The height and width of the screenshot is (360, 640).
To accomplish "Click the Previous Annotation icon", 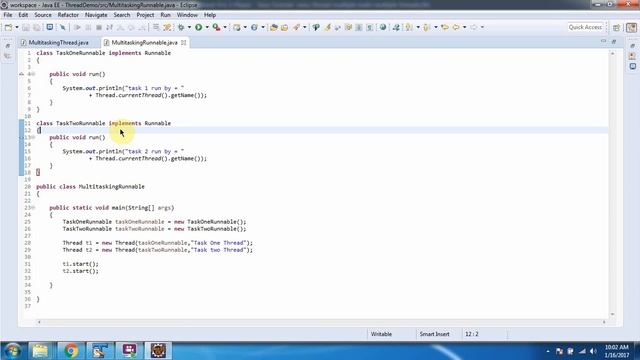I will 427,27.
